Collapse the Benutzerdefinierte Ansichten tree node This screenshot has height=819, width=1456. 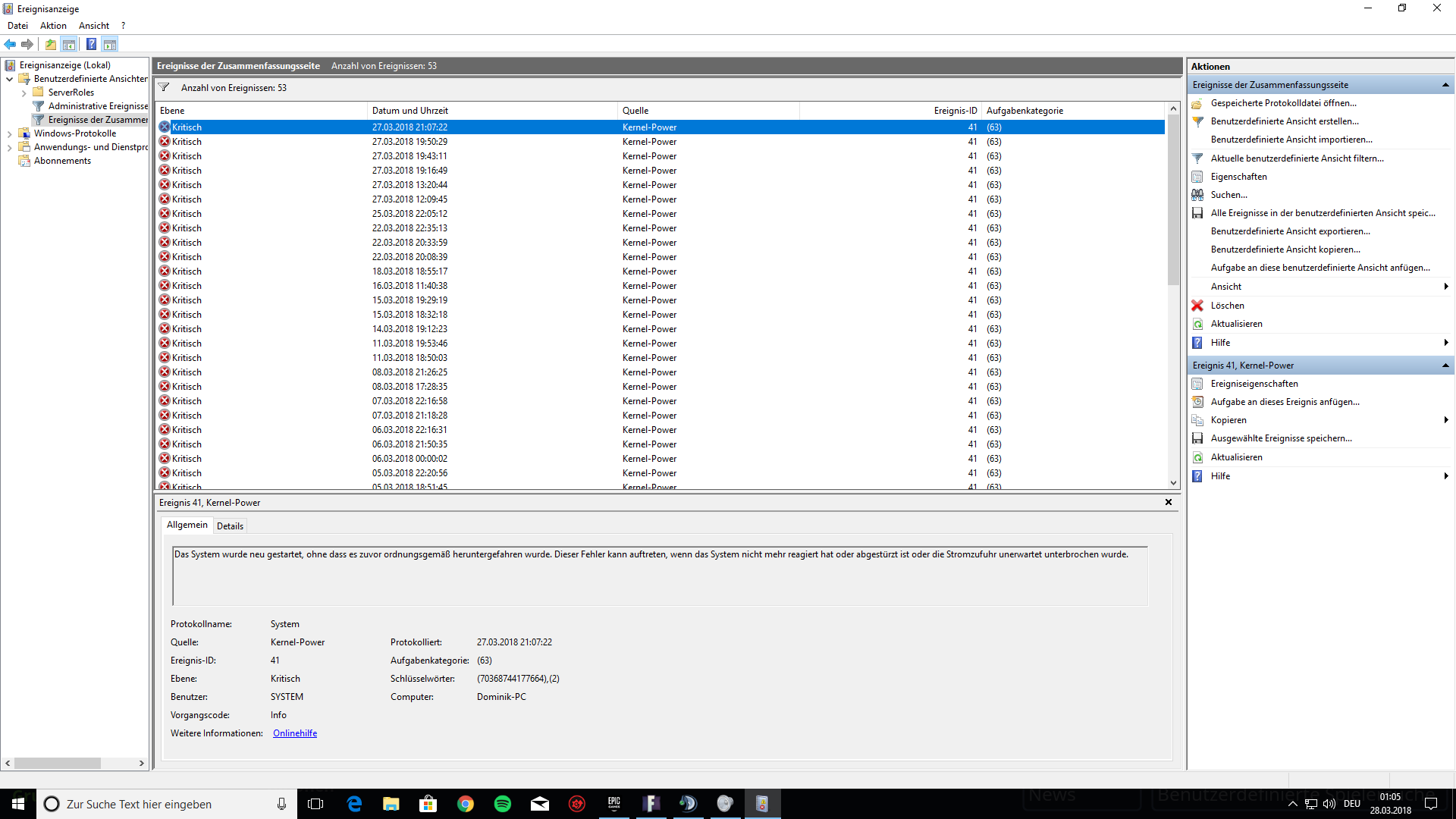(9, 79)
